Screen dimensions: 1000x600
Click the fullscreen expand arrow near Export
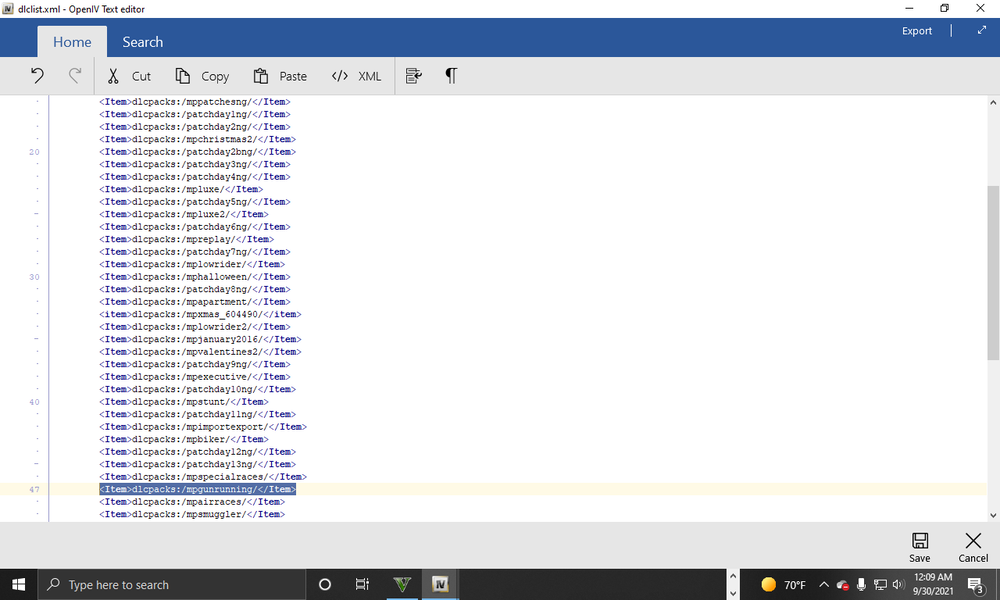coord(981,31)
